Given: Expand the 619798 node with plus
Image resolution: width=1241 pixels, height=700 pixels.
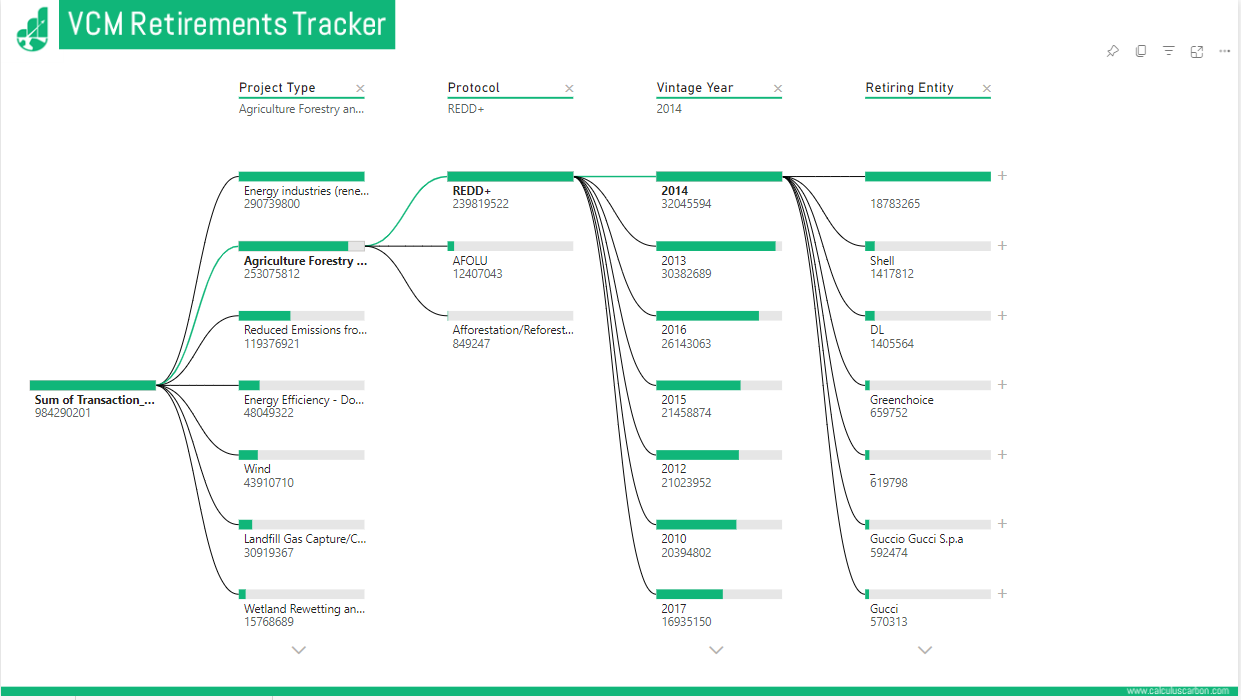Looking at the screenshot, I should (x=1002, y=454).
